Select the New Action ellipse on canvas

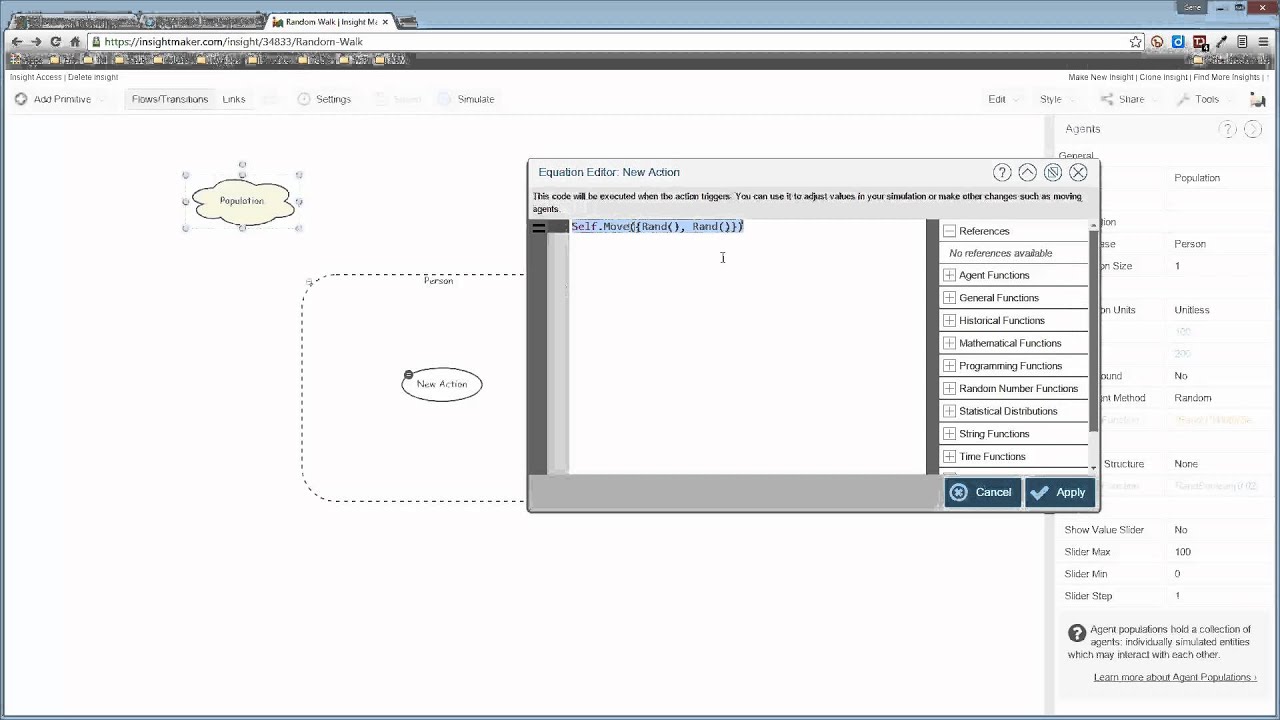441,384
